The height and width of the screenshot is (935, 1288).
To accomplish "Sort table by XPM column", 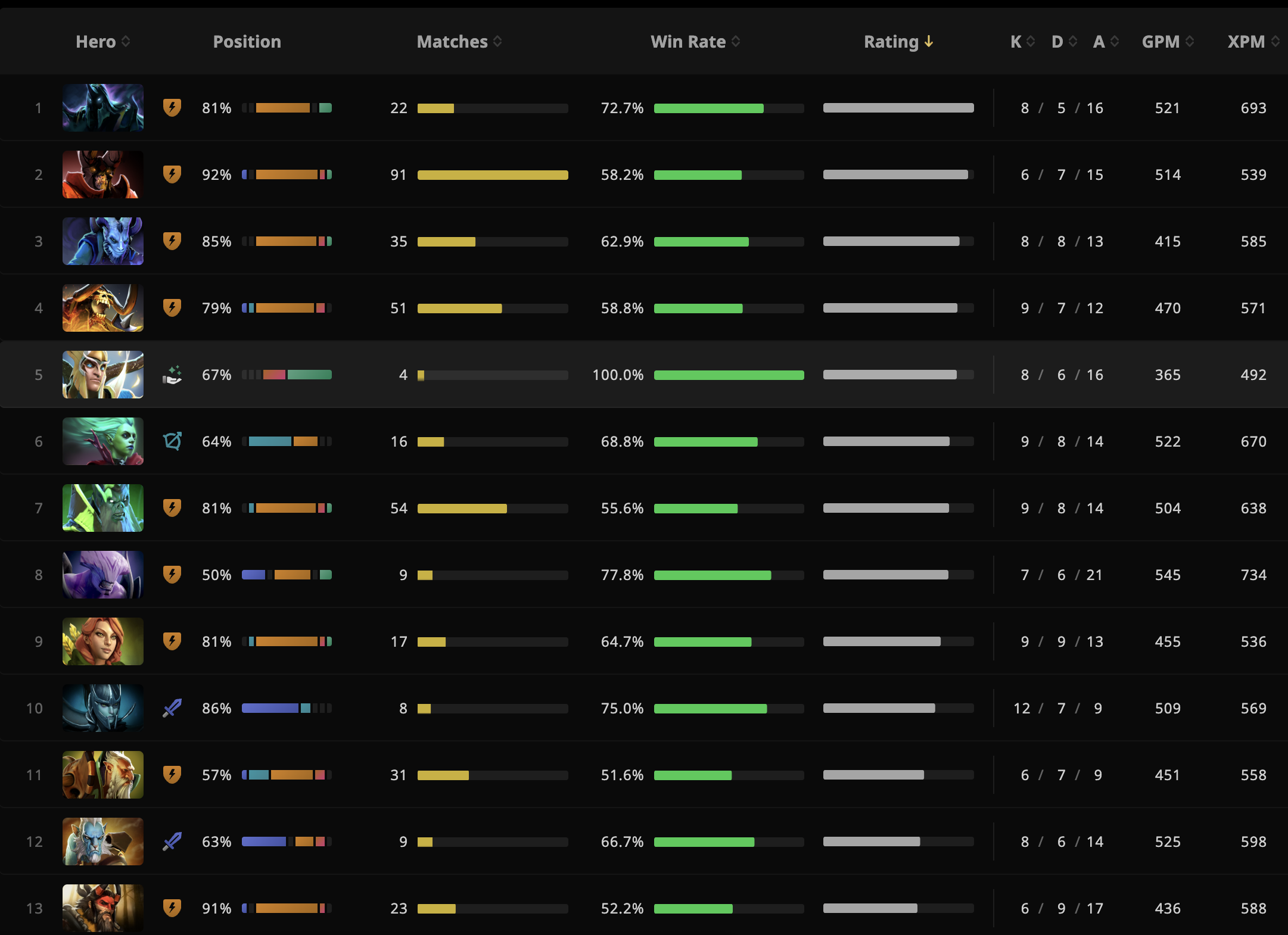I will click(1253, 42).
